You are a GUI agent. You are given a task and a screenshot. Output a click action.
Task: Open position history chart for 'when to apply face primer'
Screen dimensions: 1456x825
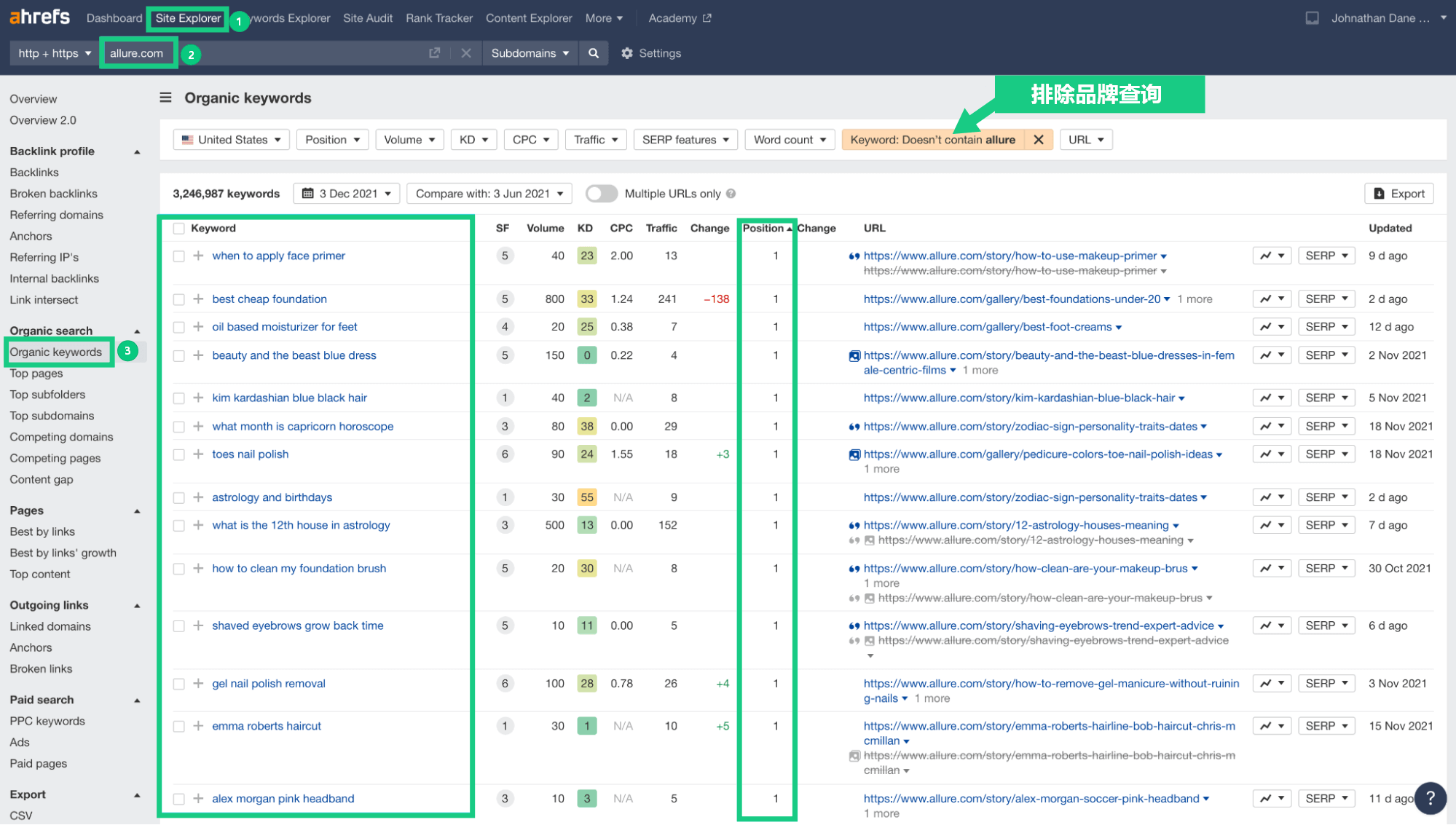[x=1272, y=256]
